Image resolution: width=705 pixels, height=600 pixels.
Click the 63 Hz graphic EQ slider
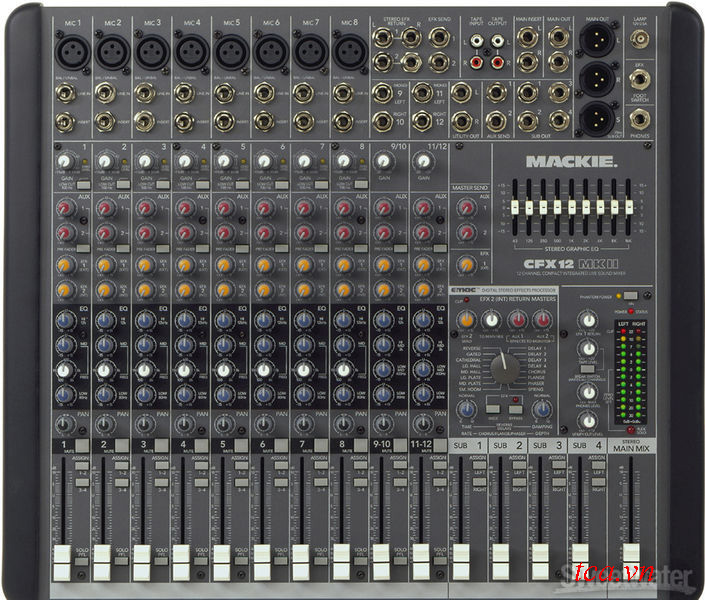(x=515, y=207)
